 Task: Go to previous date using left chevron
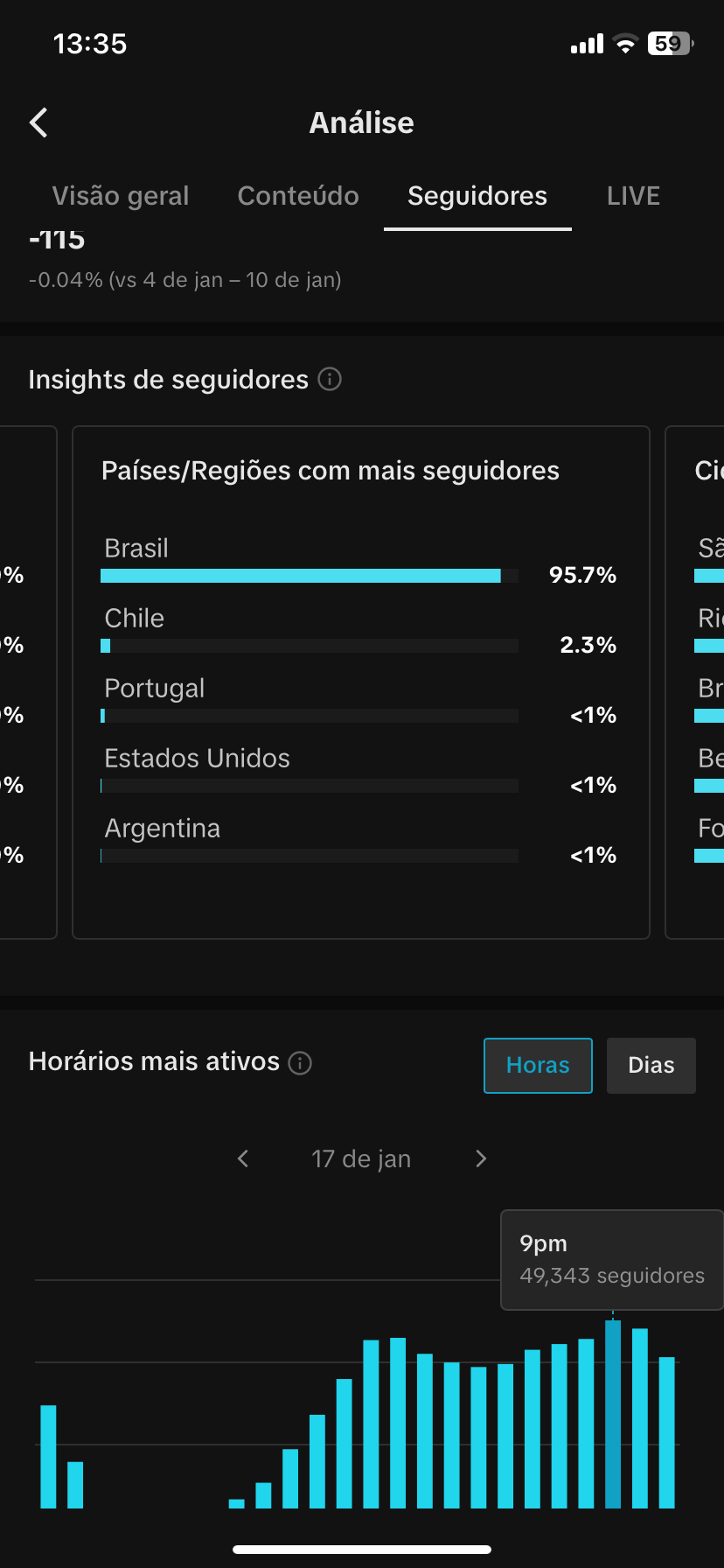tap(243, 1159)
